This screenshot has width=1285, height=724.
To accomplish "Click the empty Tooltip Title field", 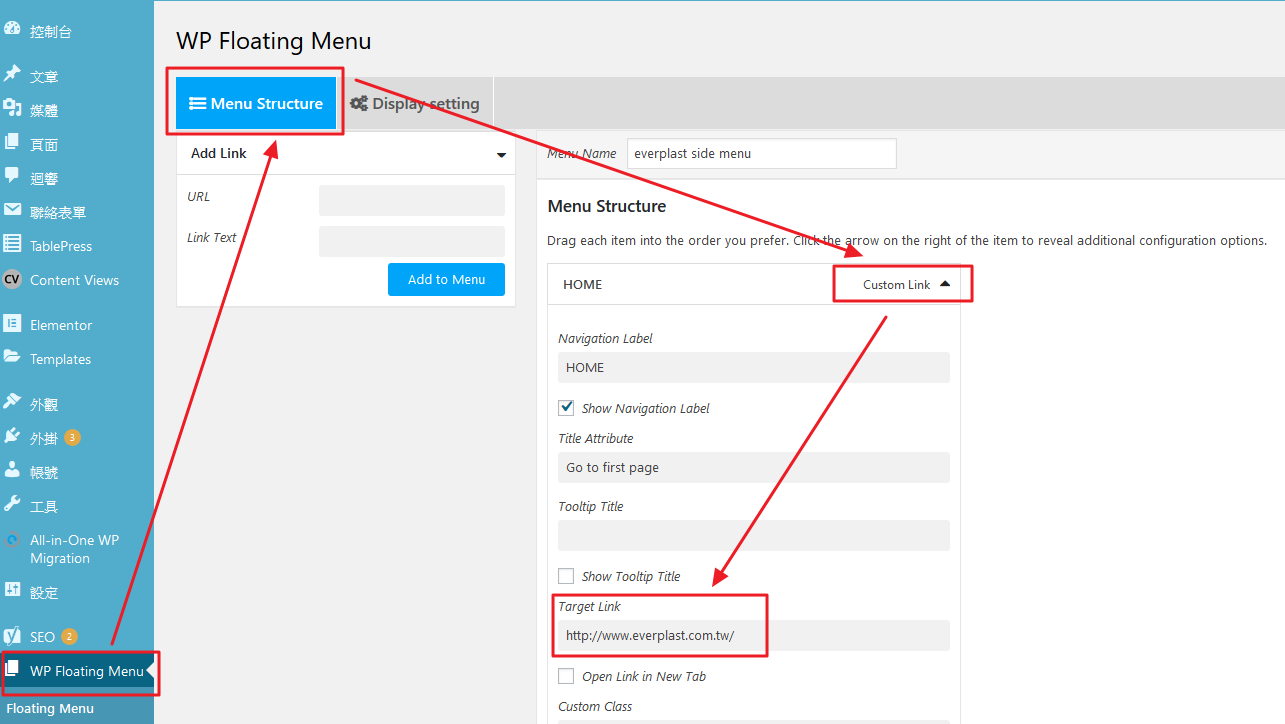I will point(753,535).
